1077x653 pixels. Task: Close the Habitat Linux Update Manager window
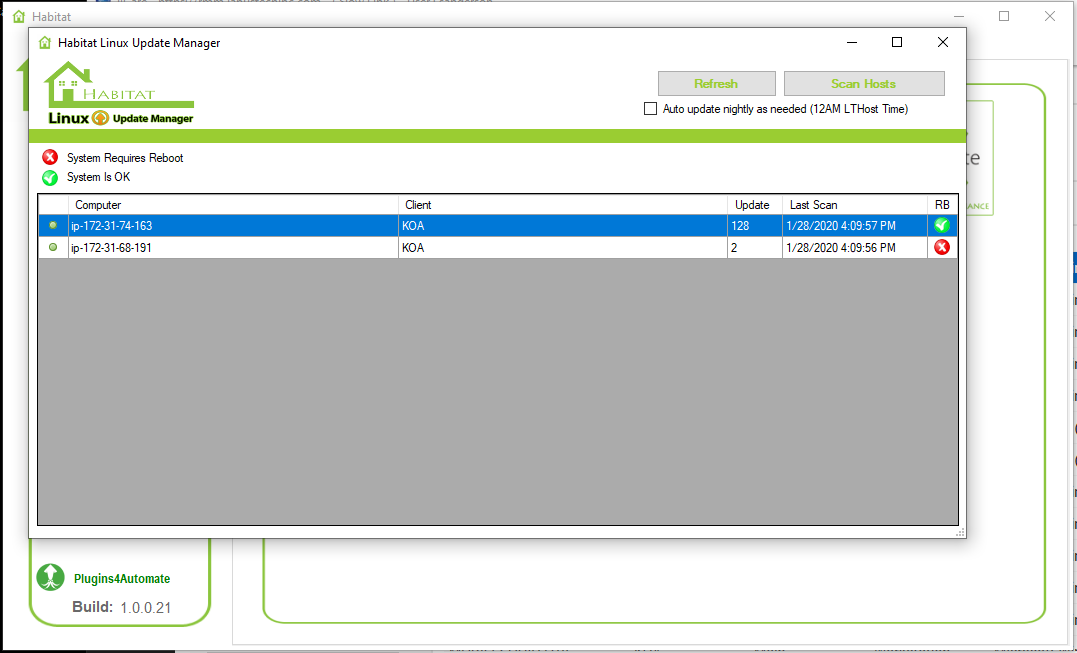(942, 43)
